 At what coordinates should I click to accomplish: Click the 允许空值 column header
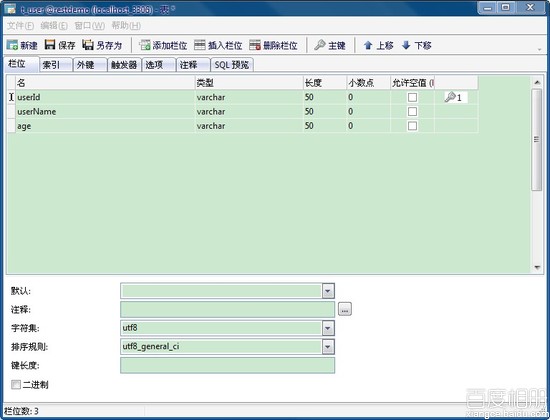412,83
